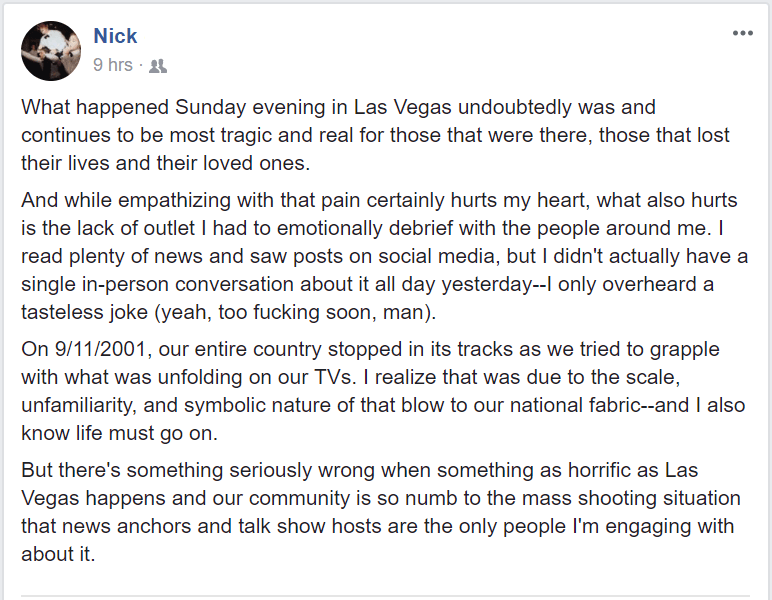This screenshot has height=600, width=772.
Task: Click the horizontal divider below the post
Action: (x=386, y=596)
